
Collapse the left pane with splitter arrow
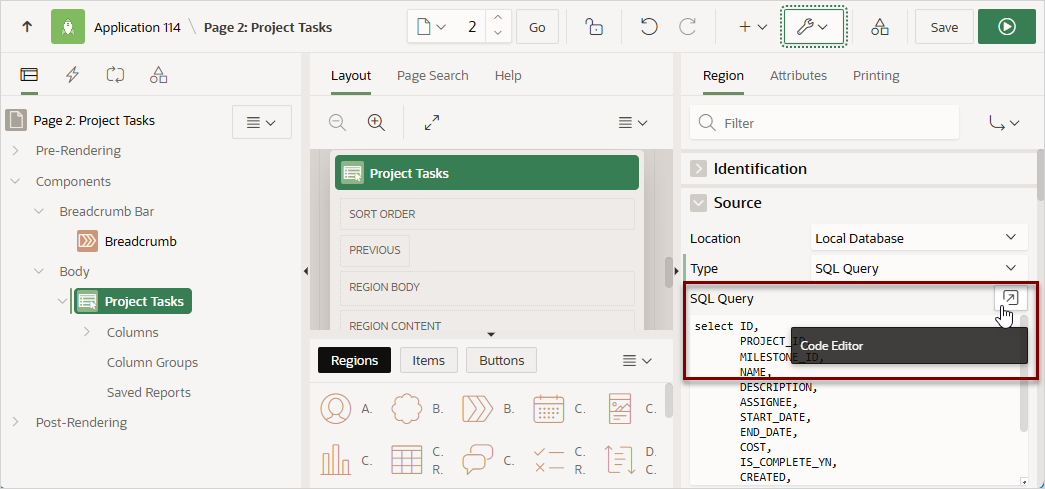pyautogui.click(x=306, y=271)
